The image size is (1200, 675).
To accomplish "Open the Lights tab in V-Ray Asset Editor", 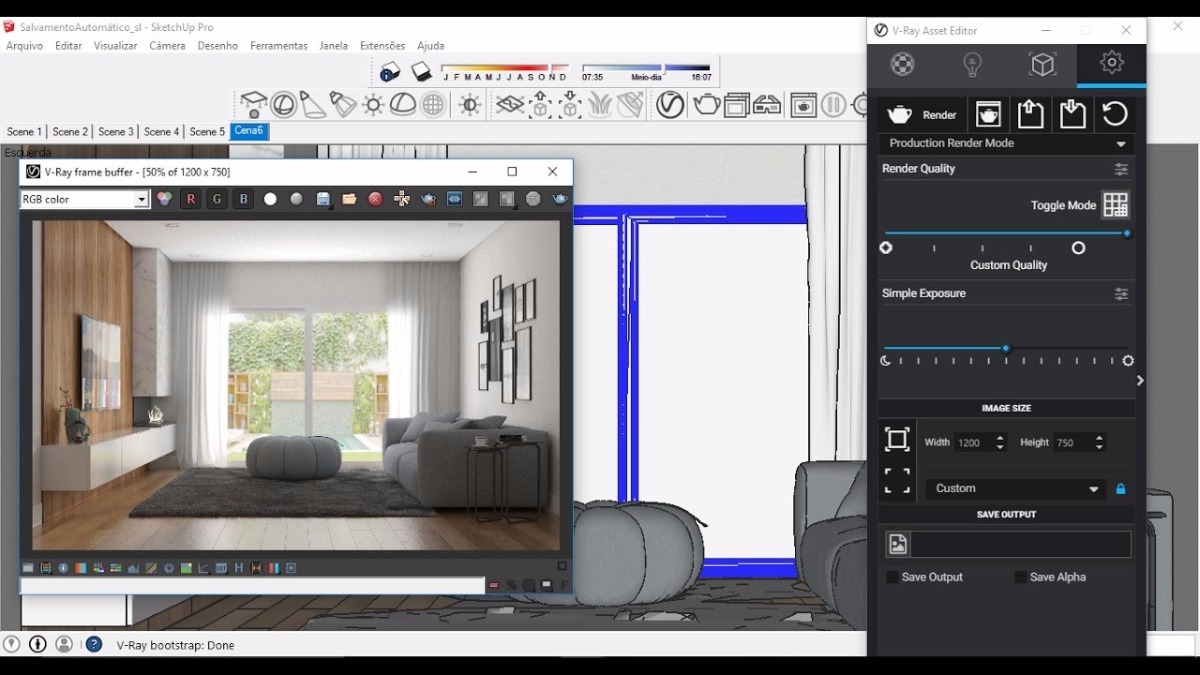I will click(x=972, y=64).
